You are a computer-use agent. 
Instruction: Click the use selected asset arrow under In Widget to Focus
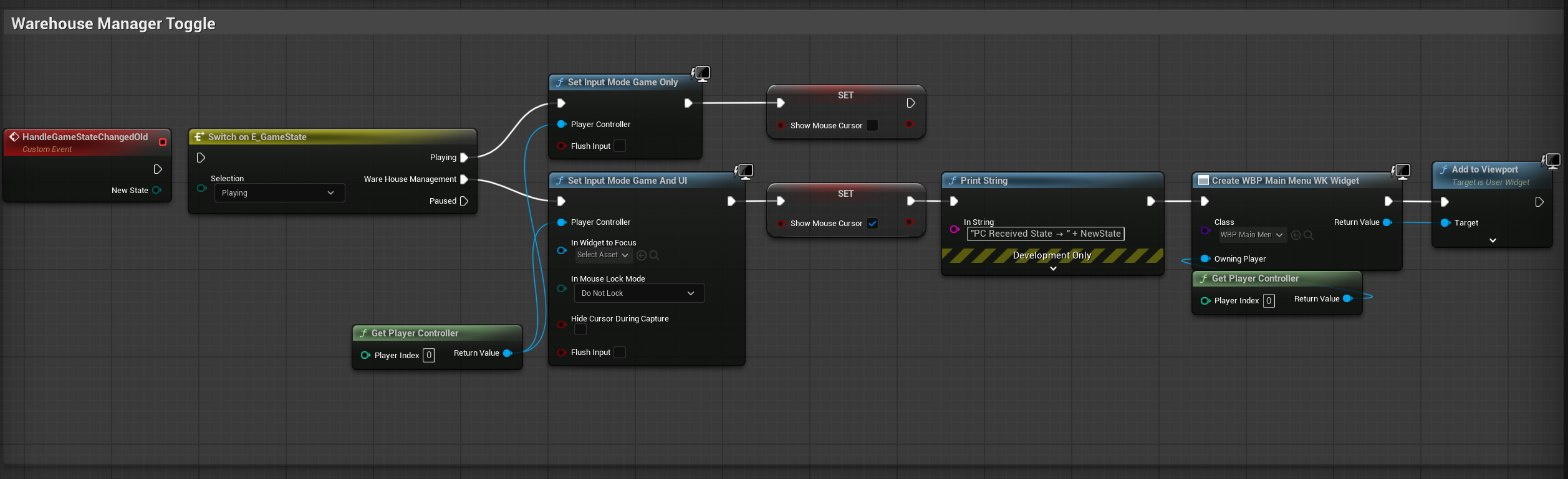click(642, 255)
